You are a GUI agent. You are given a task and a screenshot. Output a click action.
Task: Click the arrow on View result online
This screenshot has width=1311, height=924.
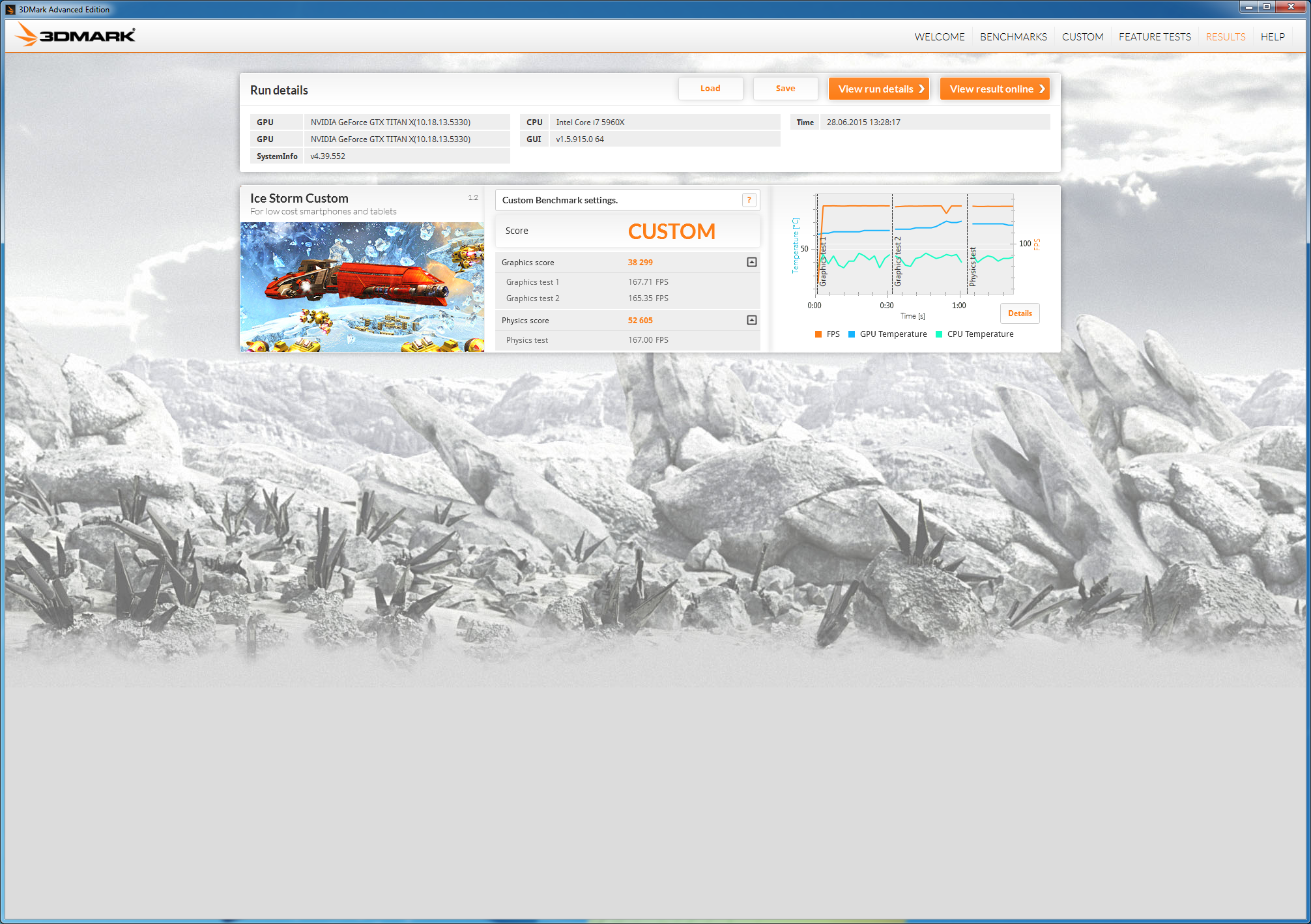[x=1042, y=89]
